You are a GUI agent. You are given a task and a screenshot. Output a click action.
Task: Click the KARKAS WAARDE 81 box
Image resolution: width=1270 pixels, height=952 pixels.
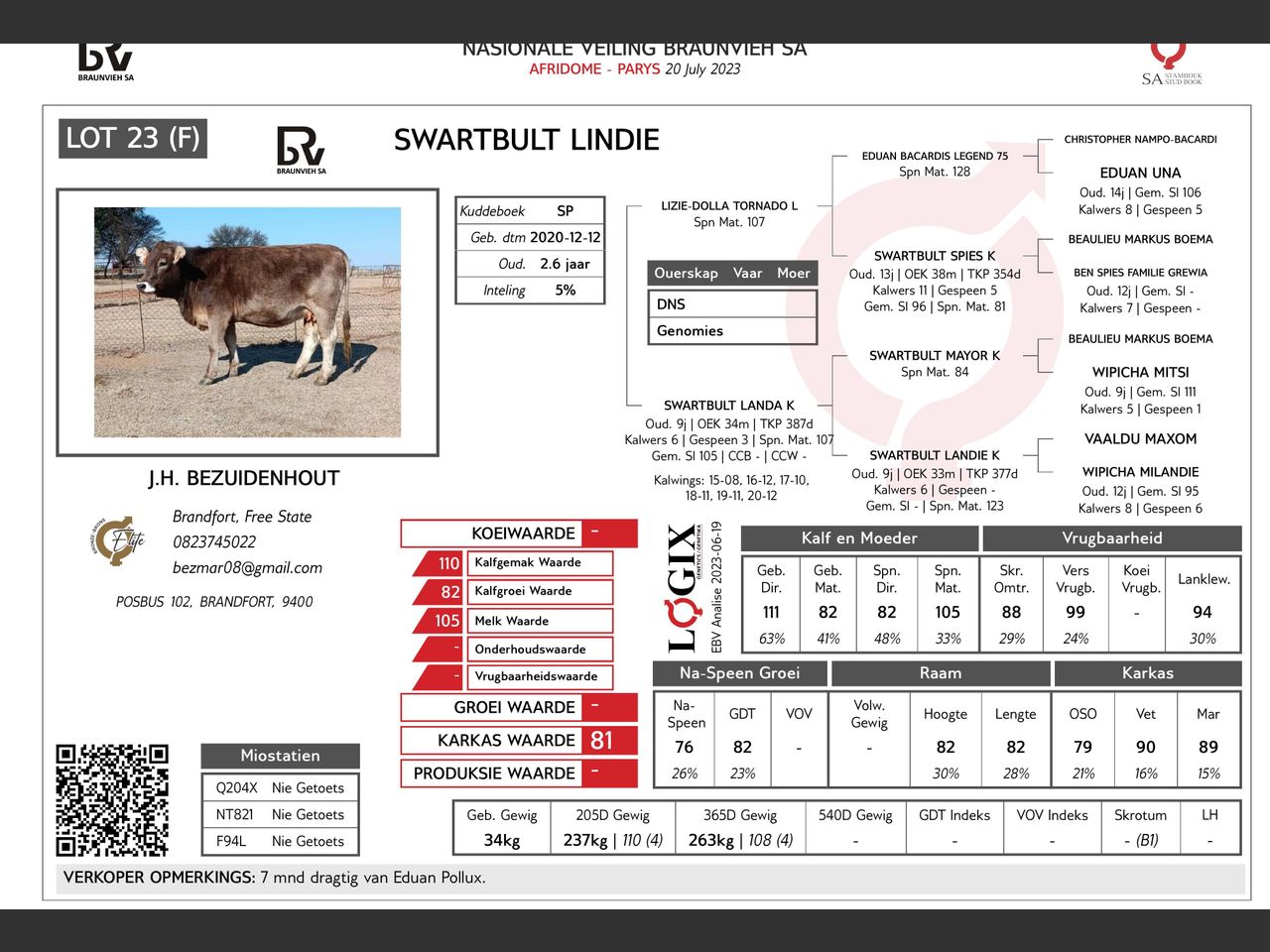[x=519, y=740]
